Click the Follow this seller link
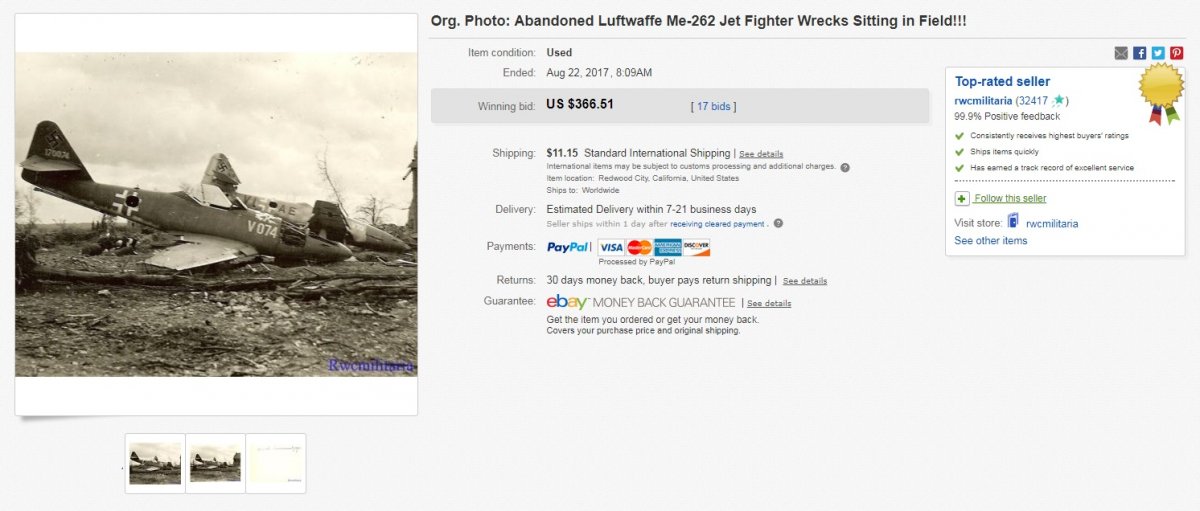 click(1010, 199)
